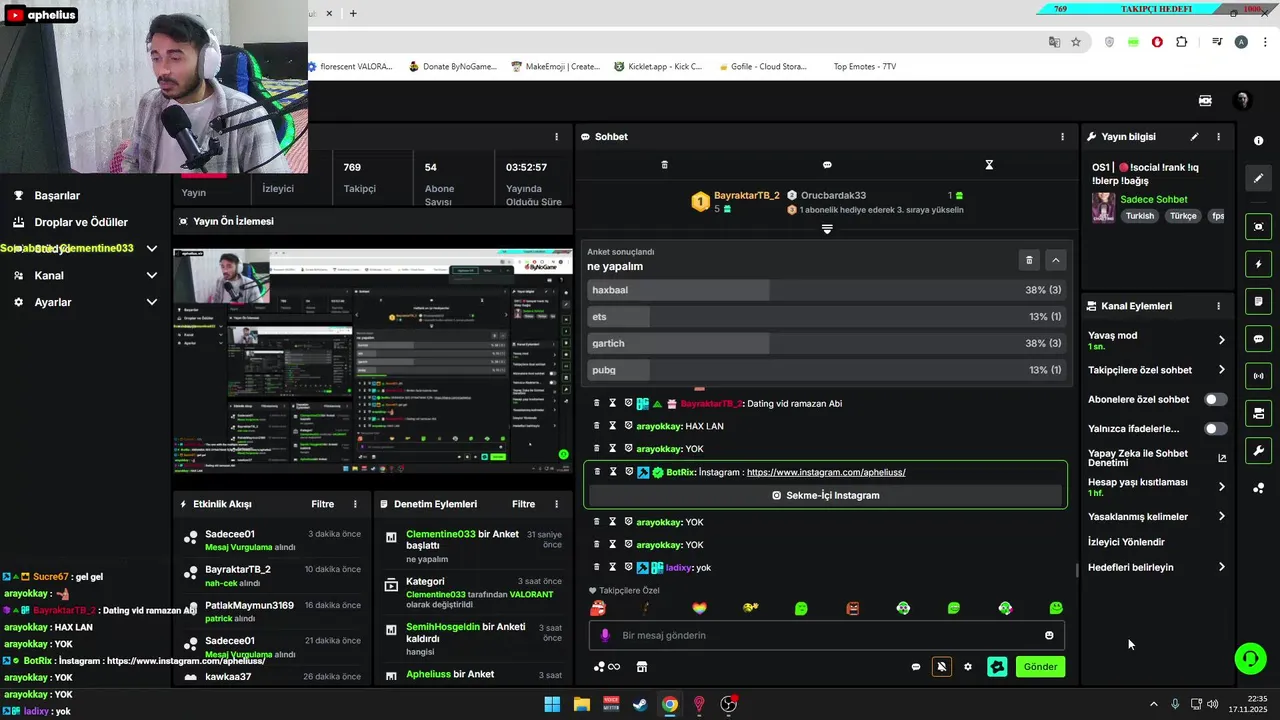Click the gartich poll result bar
Viewport: 1280px width, 720px height.
tap(826, 343)
